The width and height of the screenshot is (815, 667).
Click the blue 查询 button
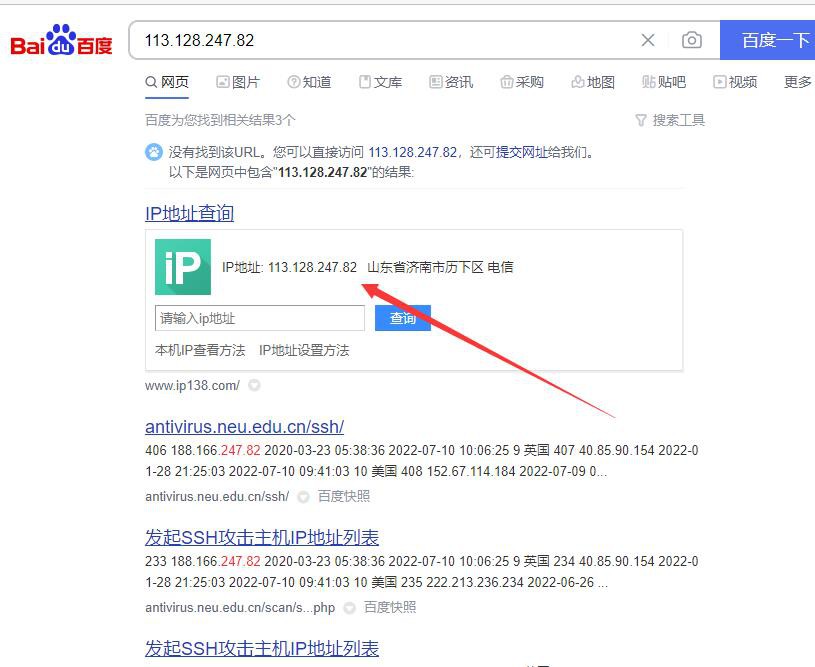[x=403, y=318]
